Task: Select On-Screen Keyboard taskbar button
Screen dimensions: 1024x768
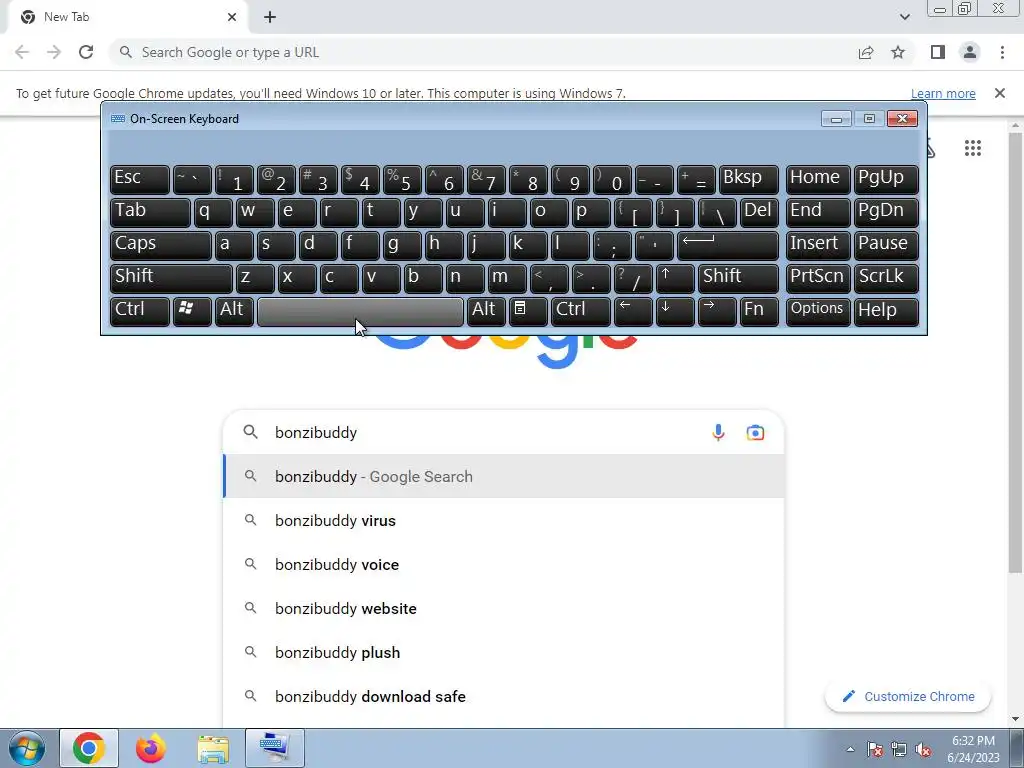Action: coord(275,748)
